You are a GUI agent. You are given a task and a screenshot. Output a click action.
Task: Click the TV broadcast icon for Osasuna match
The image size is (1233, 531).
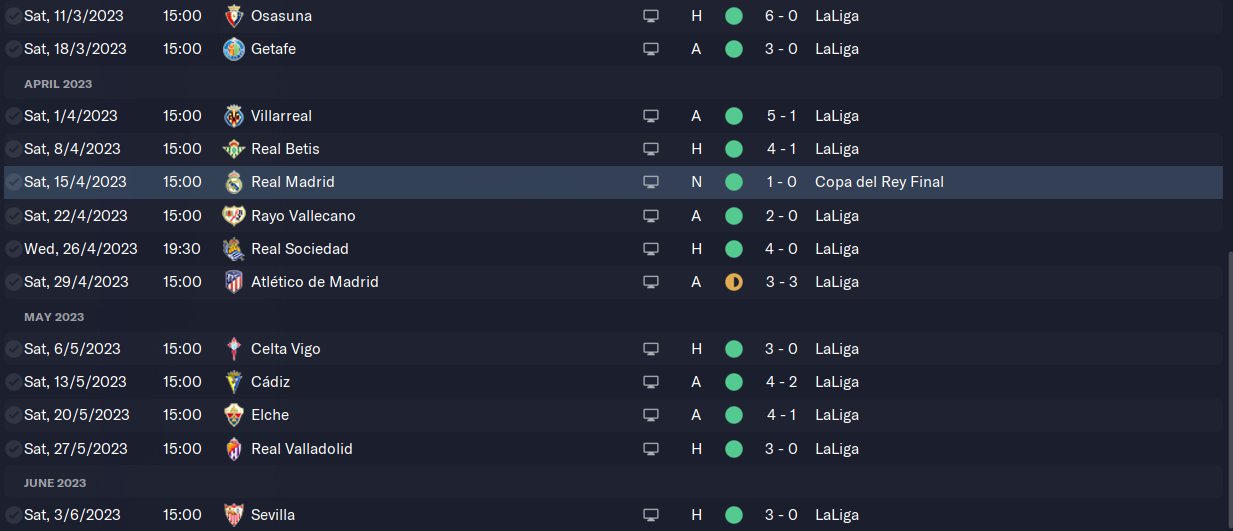(651, 16)
